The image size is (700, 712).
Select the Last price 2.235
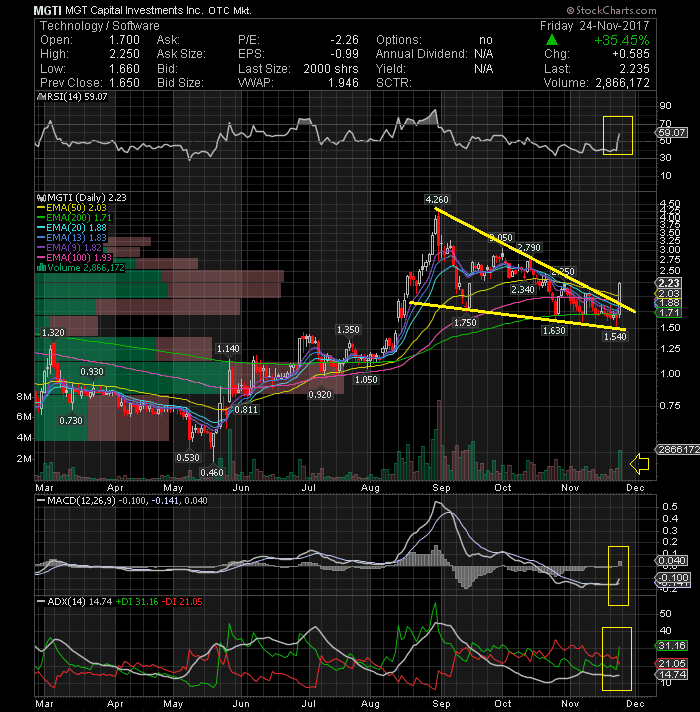tap(635, 69)
